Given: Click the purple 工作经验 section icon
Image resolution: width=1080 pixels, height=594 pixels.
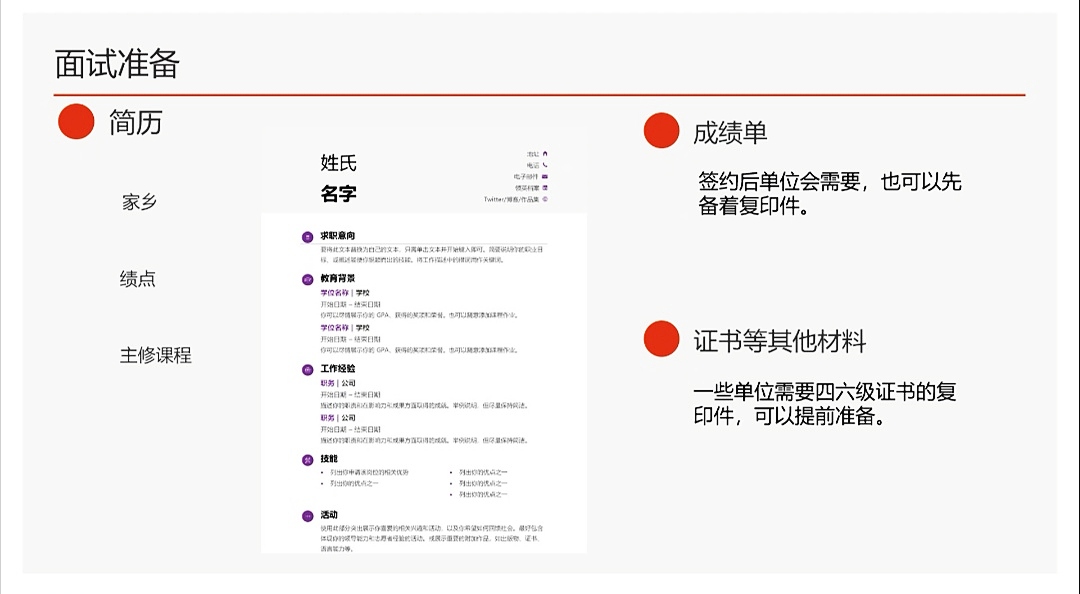Looking at the screenshot, I should coord(307,370).
